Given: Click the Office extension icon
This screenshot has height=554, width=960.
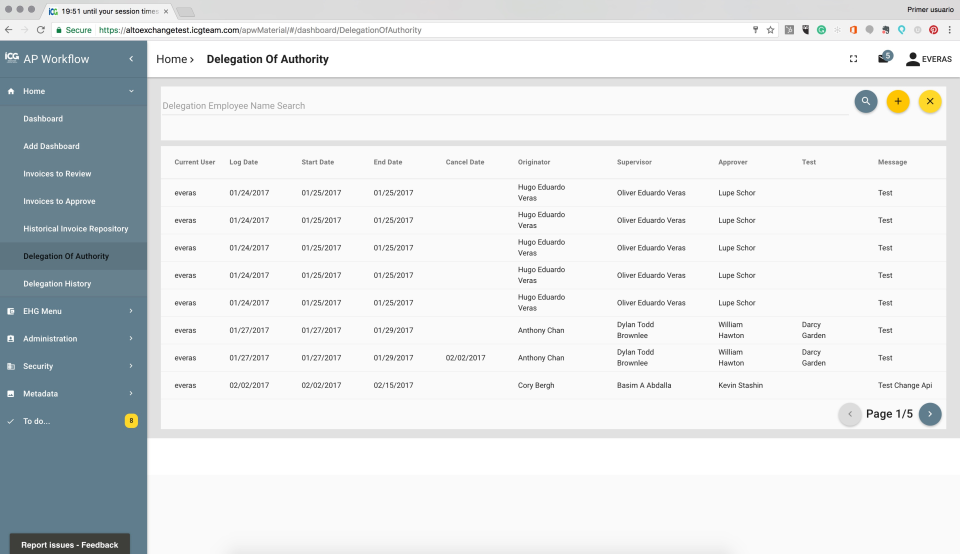Looking at the screenshot, I should 853,29.
